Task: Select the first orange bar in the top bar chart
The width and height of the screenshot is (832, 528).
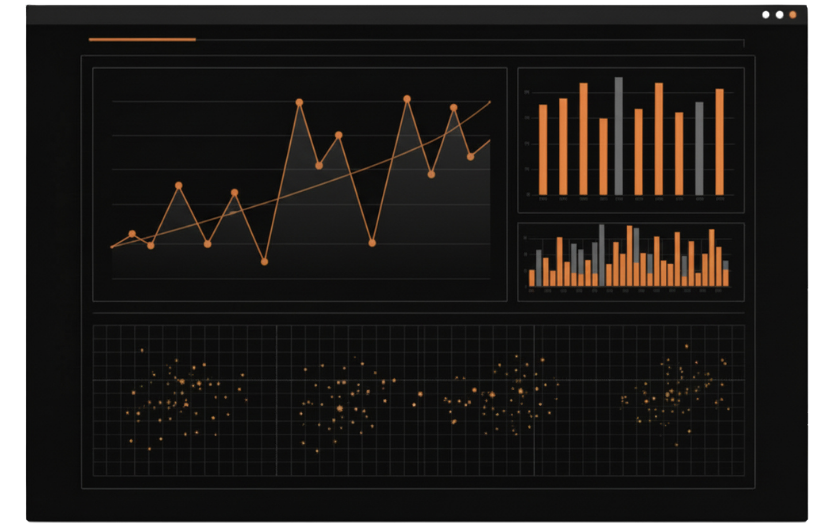Action: point(543,150)
